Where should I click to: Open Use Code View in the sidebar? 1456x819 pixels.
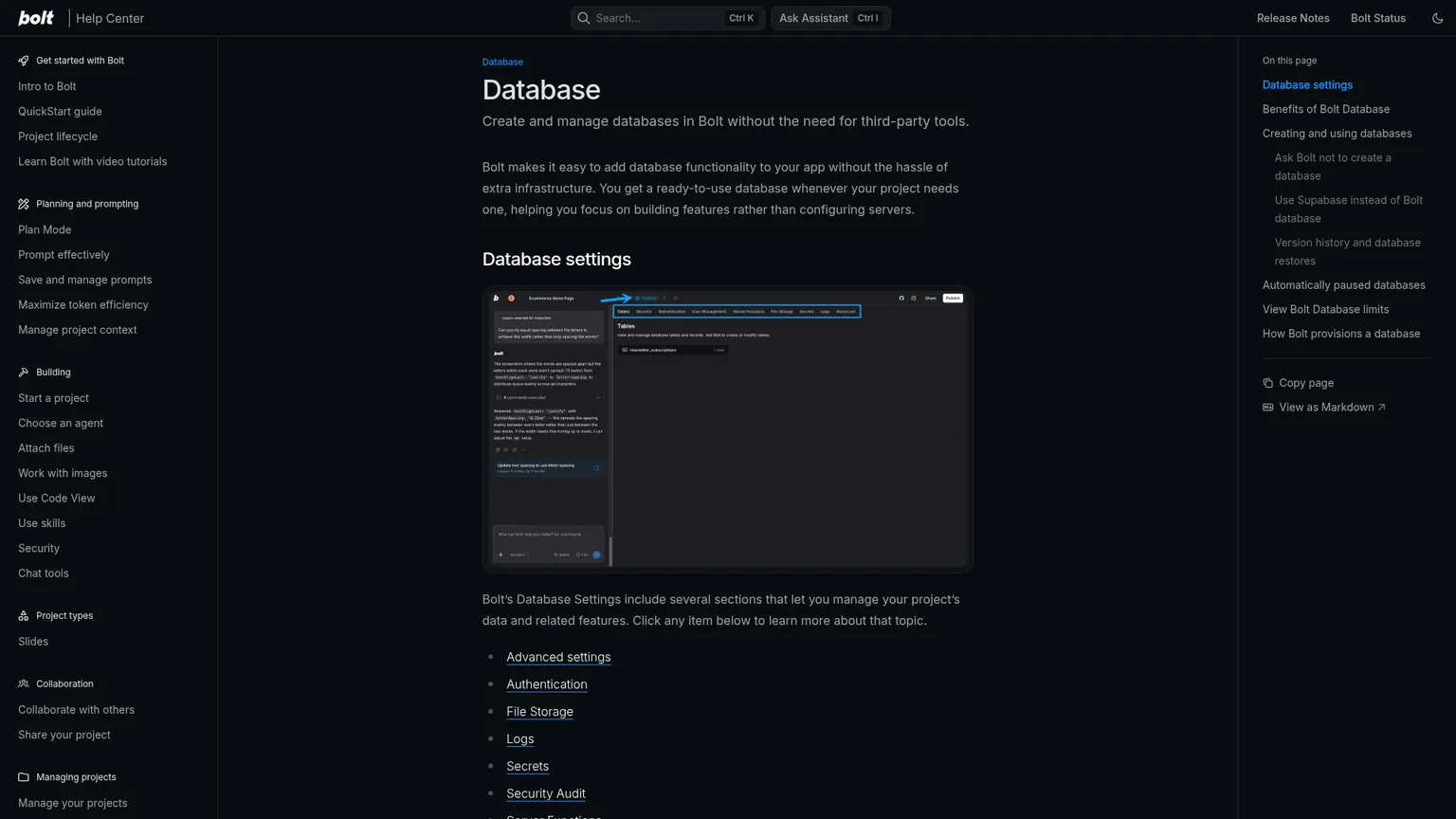coord(57,499)
